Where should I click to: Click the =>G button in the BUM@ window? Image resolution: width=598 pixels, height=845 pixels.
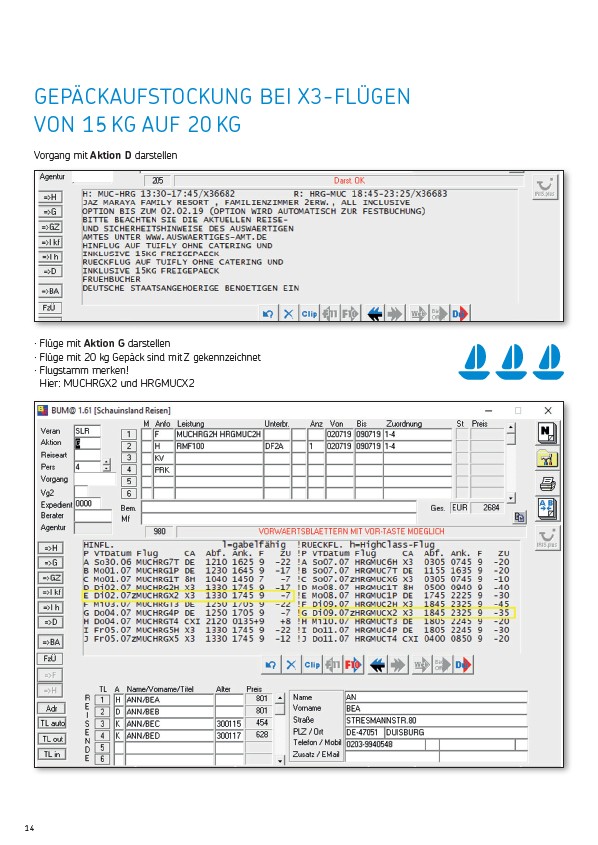coord(51,563)
